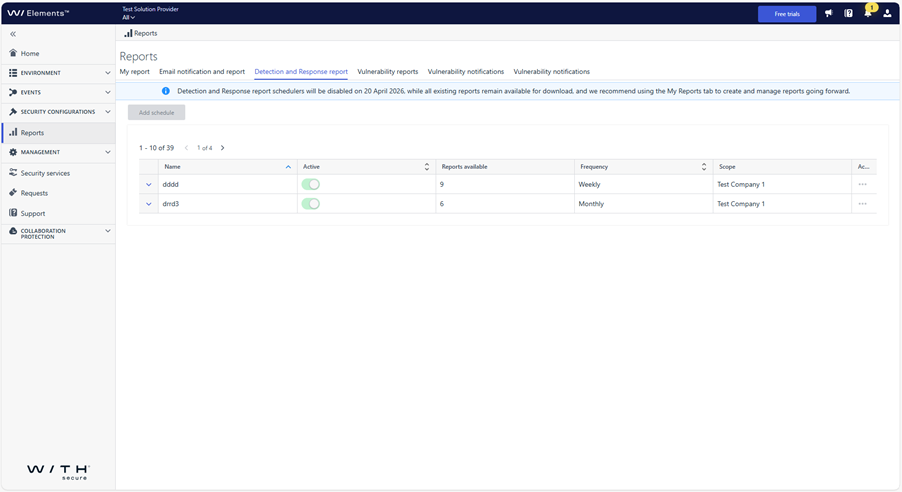This screenshot has height=492, width=902.
Task: Sort by Name column arrow
Action: pos(288,167)
